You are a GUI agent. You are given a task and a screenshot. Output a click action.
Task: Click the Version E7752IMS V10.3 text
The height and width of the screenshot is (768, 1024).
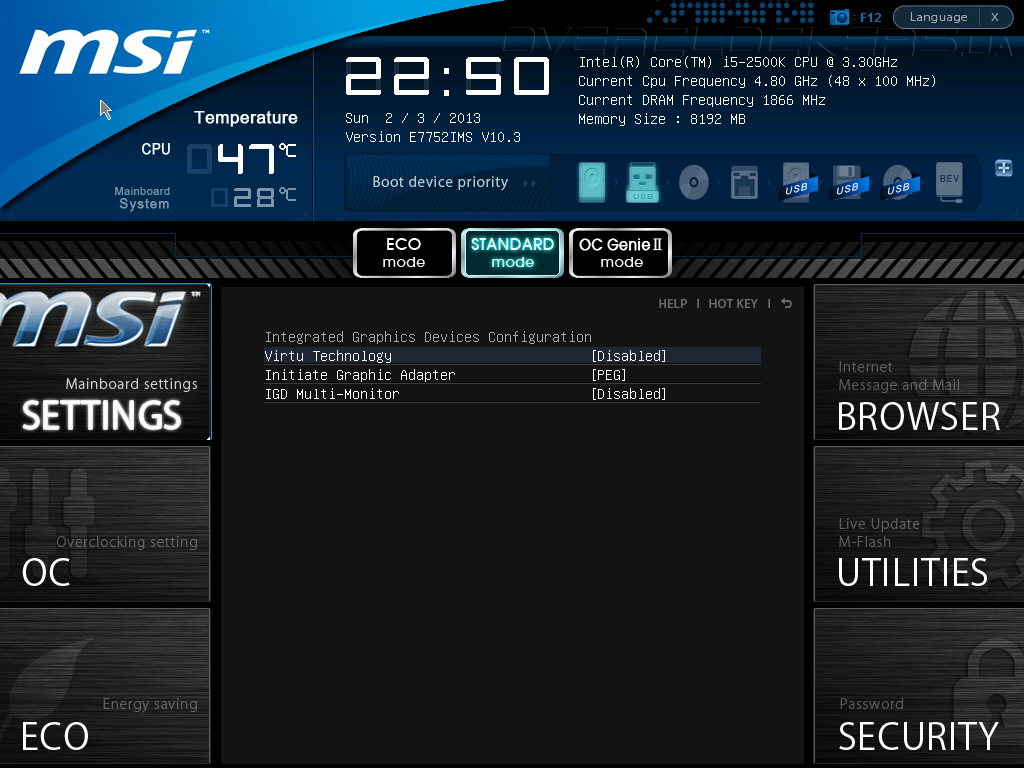tap(433, 137)
